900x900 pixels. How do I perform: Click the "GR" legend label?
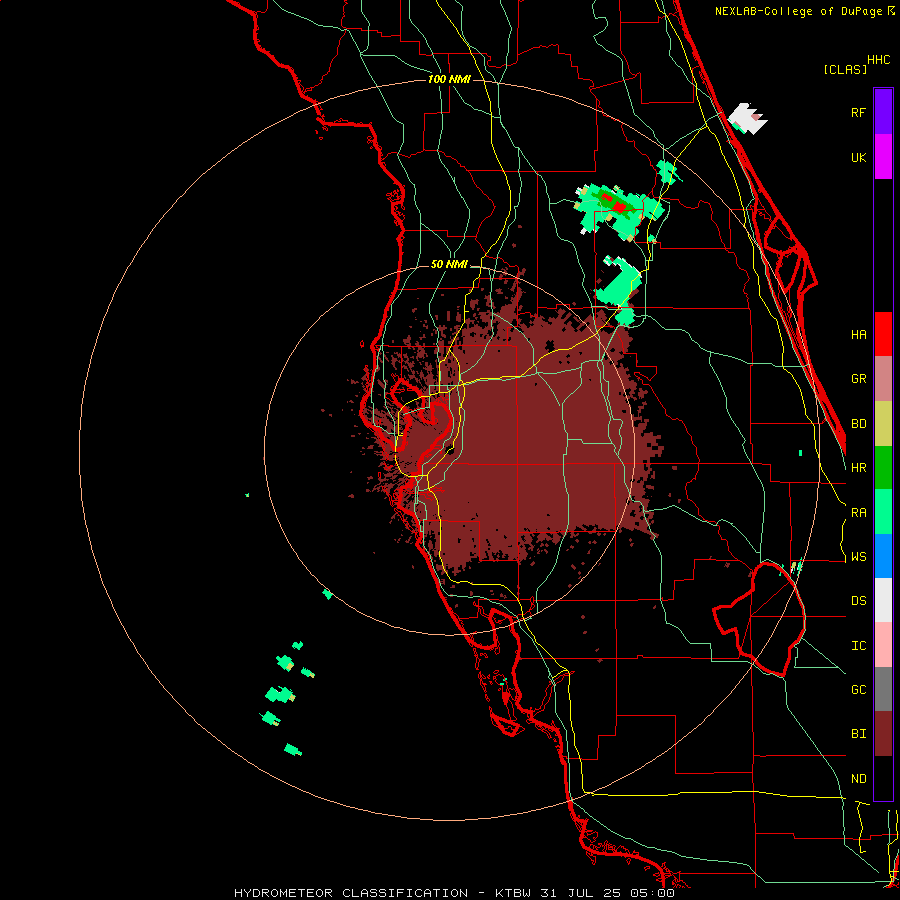tap(859, 379)
